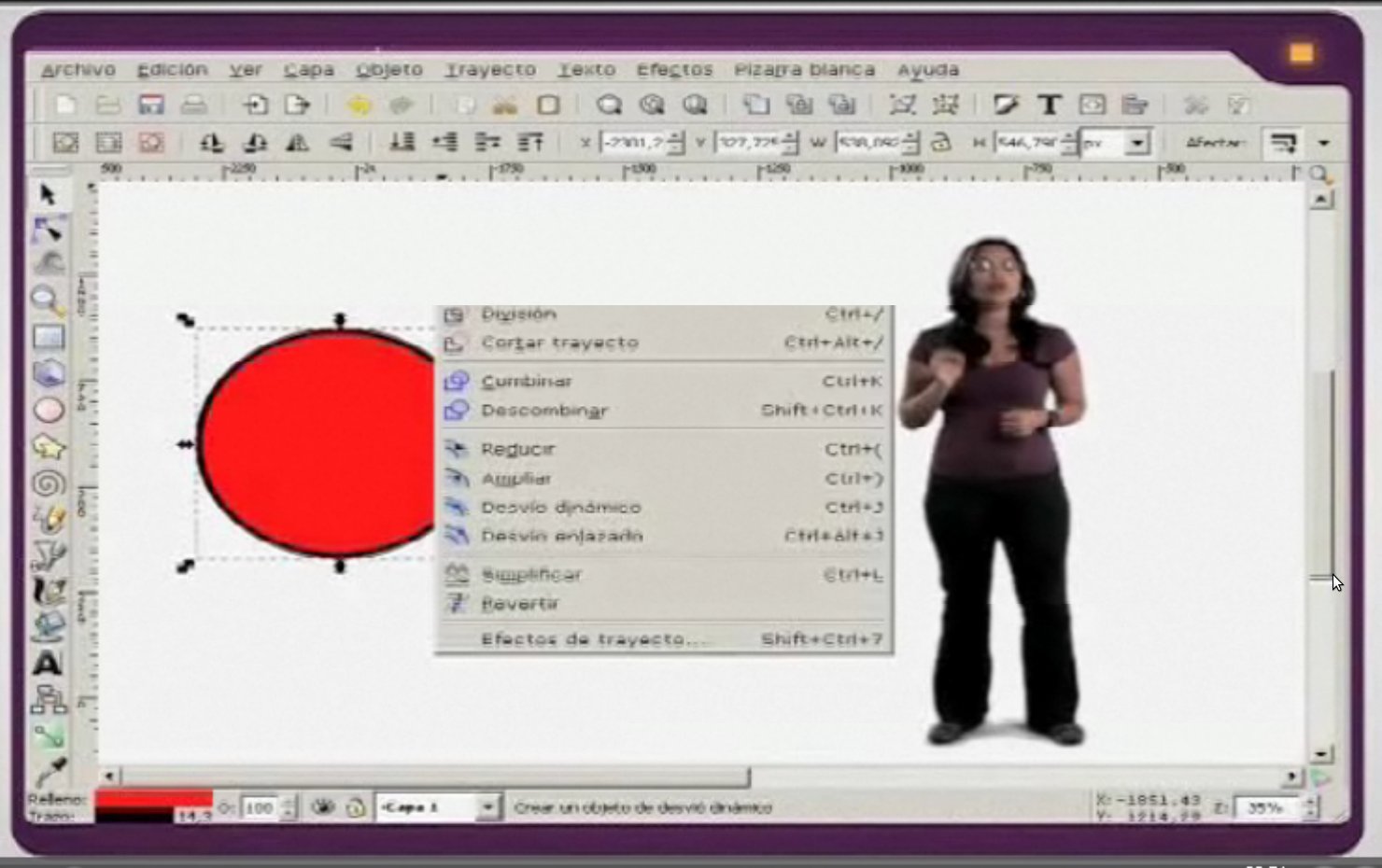Select the Star polygon tool
Viewport: 1382px width, 868px height.
(x=49, y=447)
